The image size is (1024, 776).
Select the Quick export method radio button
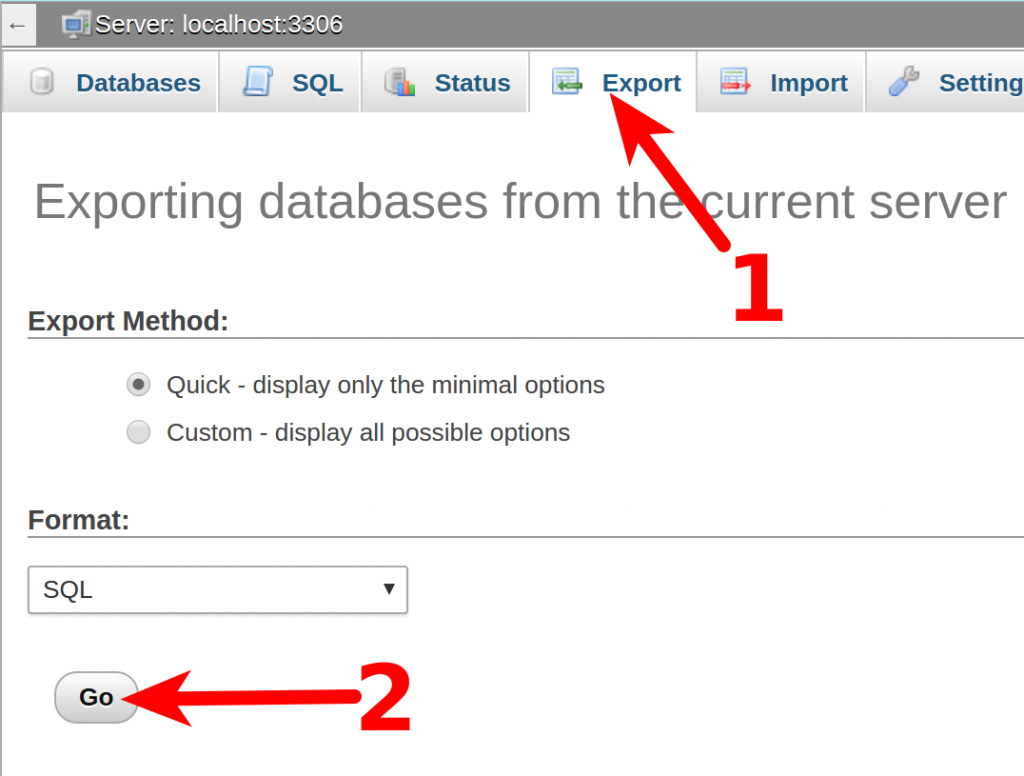pyautogui.click(x=138, y=384)
